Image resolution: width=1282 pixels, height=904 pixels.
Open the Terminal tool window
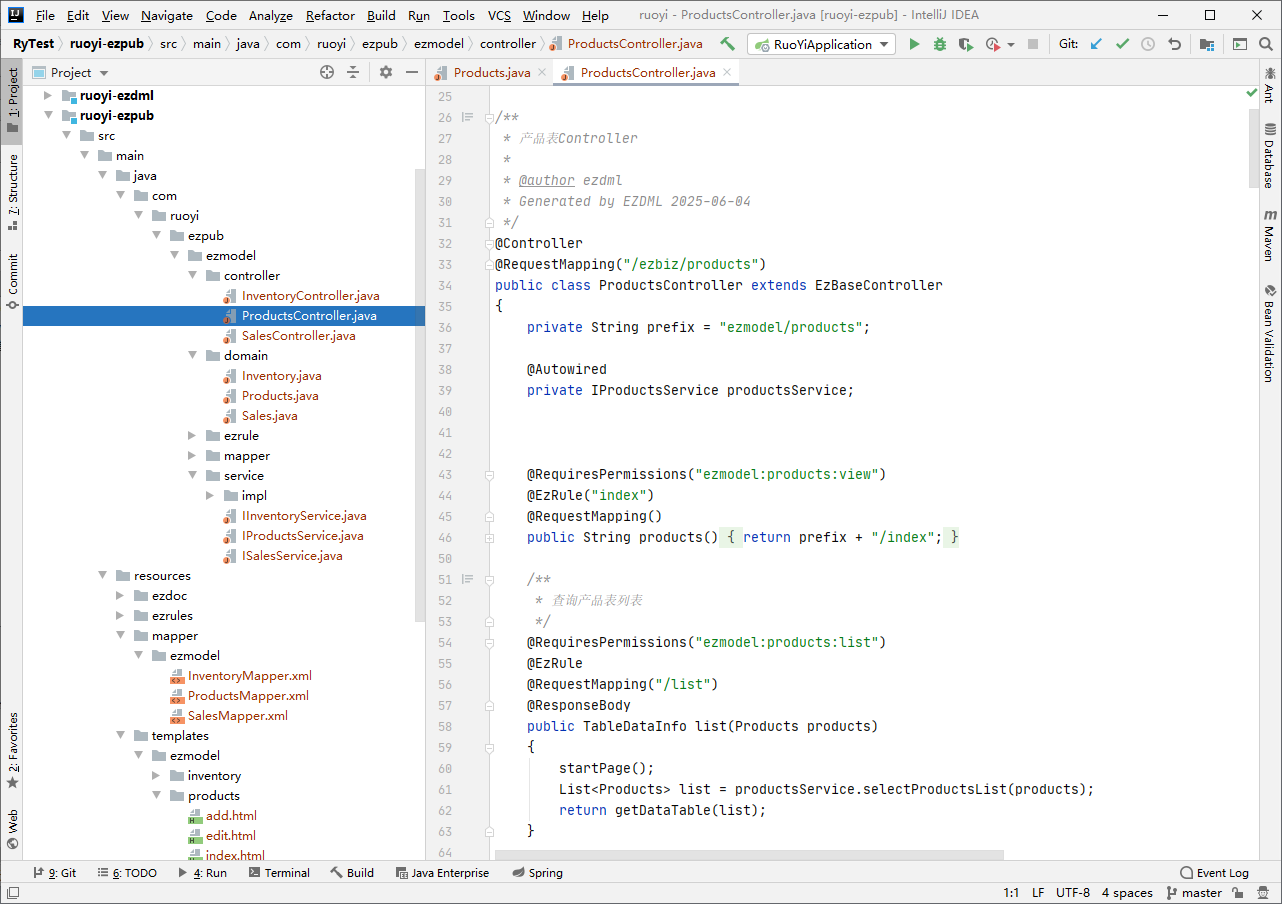pos(278,873)
